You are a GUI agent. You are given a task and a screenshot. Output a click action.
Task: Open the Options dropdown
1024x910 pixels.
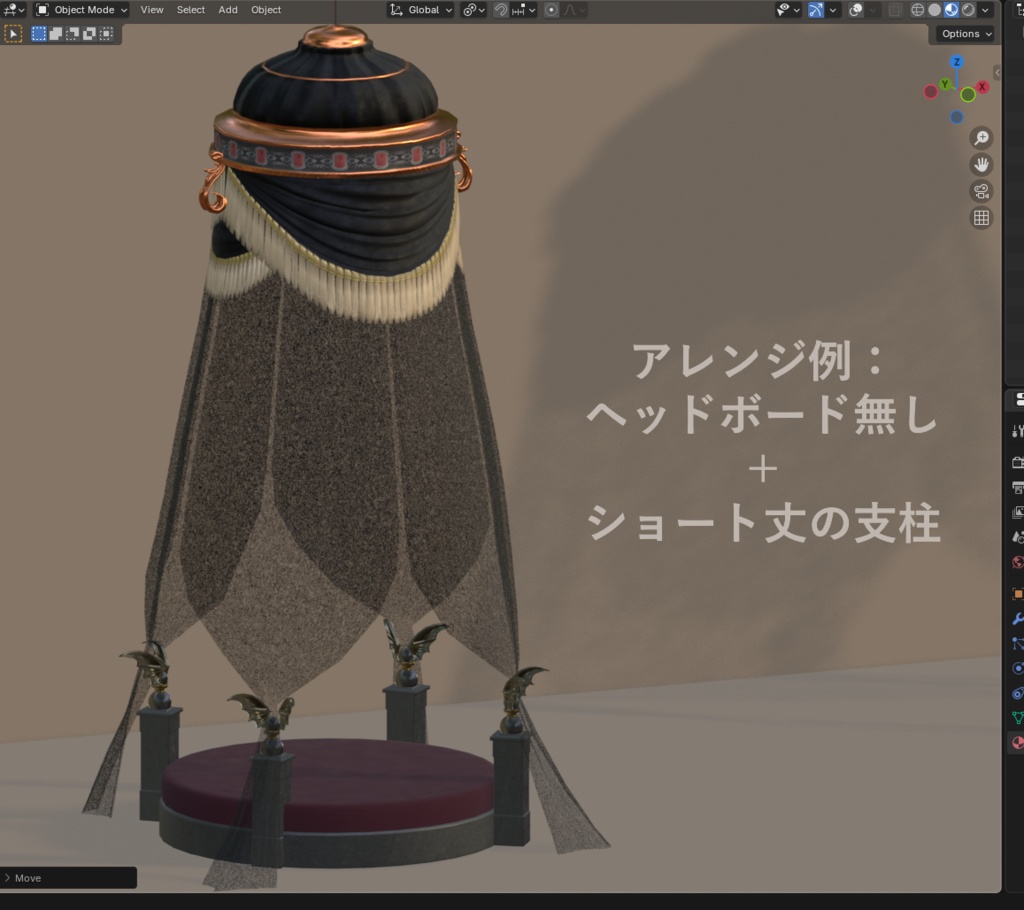tap(965, 34)
